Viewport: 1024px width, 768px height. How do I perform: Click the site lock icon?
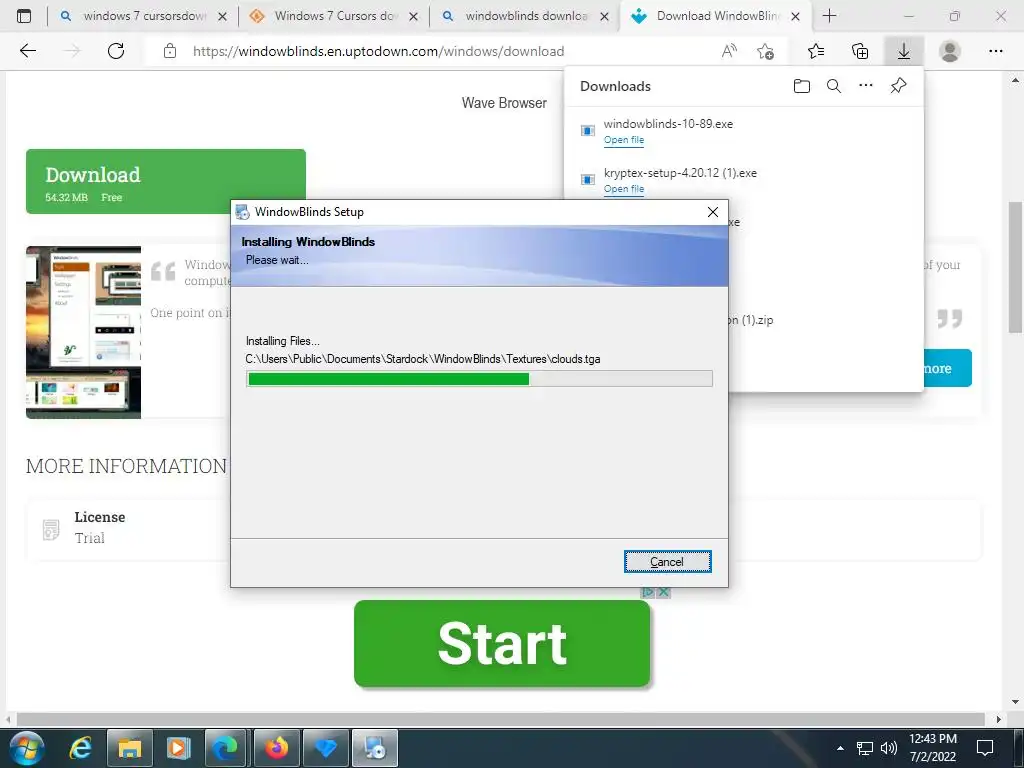pyautogui.click(x=170, y=51)
